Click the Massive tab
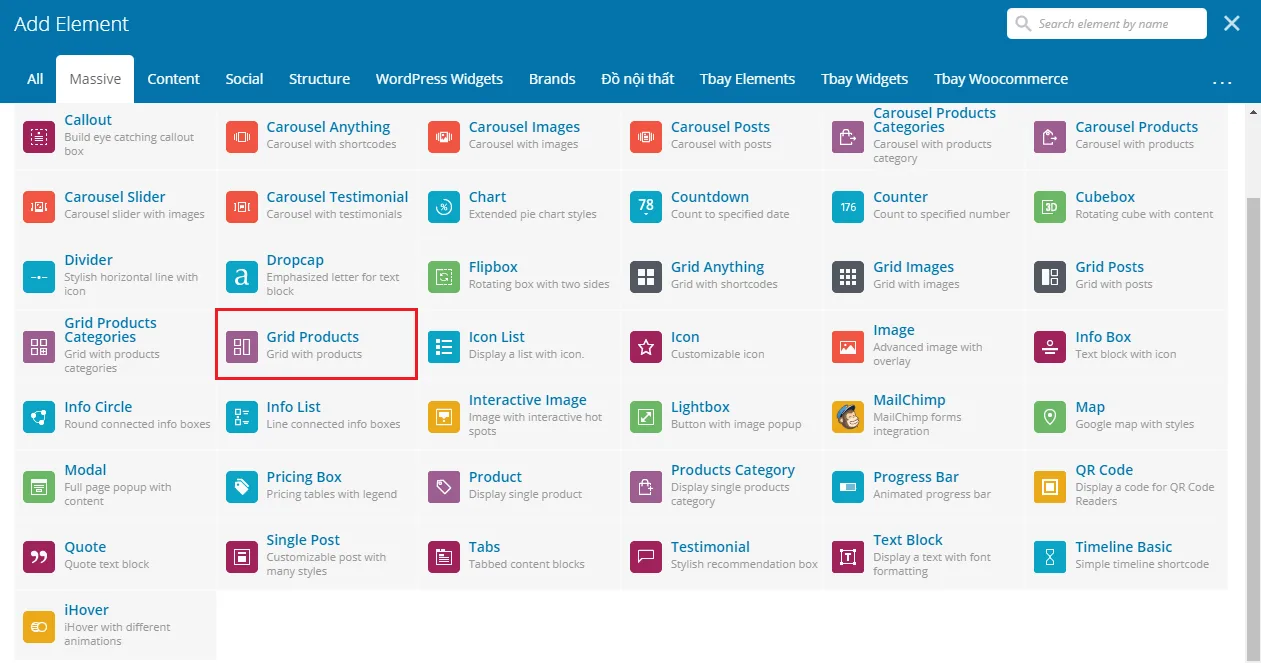 (x=95, y=79)
